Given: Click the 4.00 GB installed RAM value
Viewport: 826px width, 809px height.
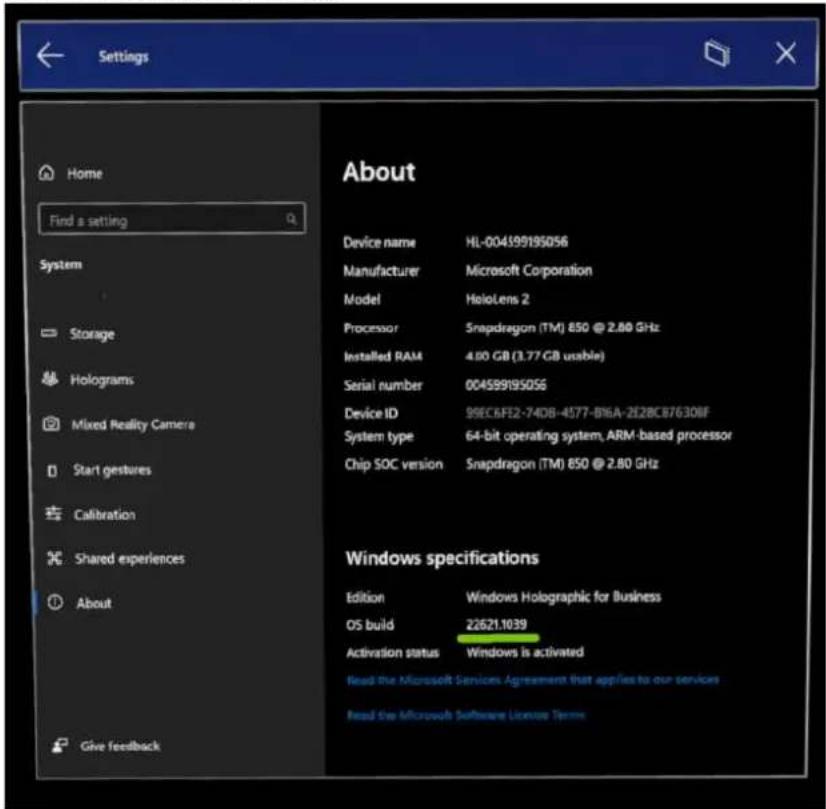Looking at the screenshot, I should pyautogui.click(x=535, y=356).
